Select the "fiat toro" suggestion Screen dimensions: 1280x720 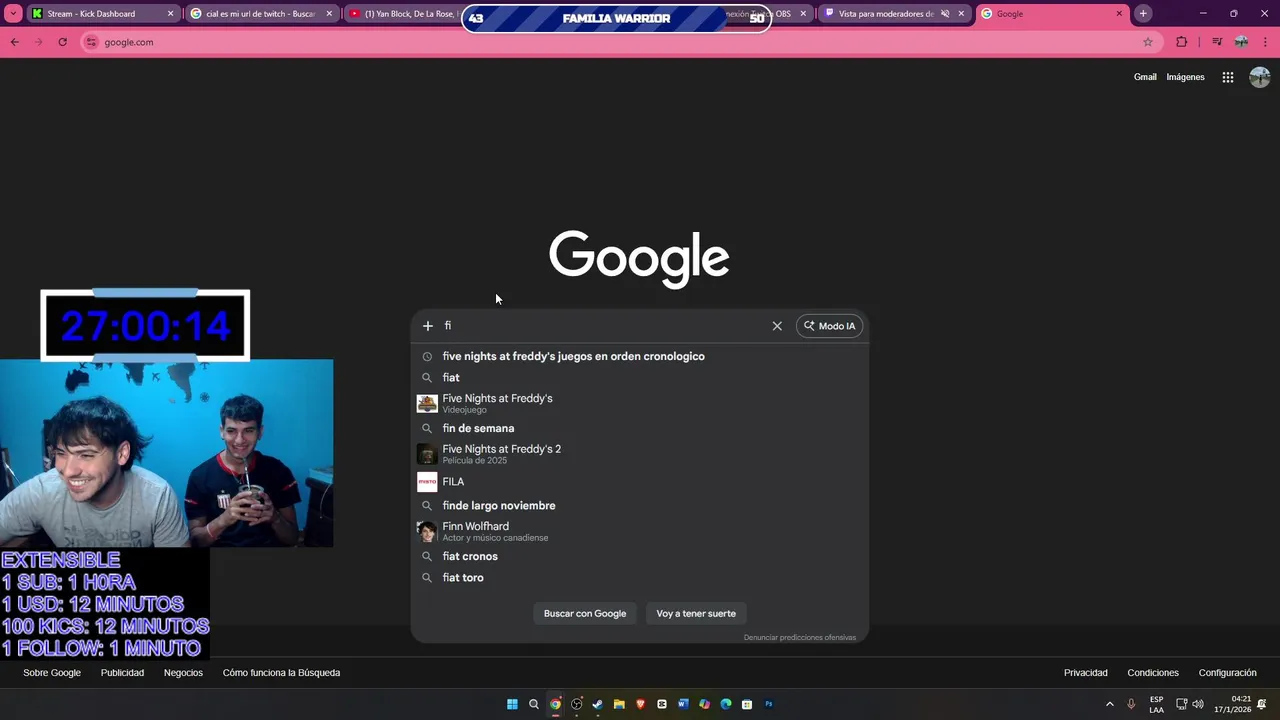pyautogui.click(x=640, y=577)
